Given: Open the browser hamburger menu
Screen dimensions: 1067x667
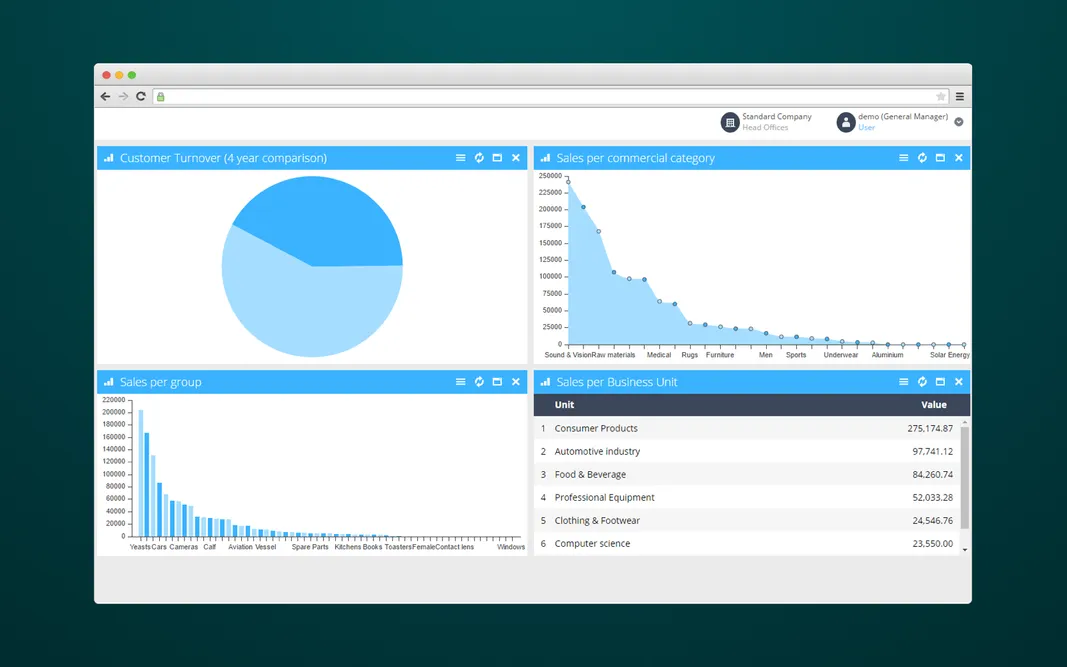Looking at the screenshot, I should [959, 96].
